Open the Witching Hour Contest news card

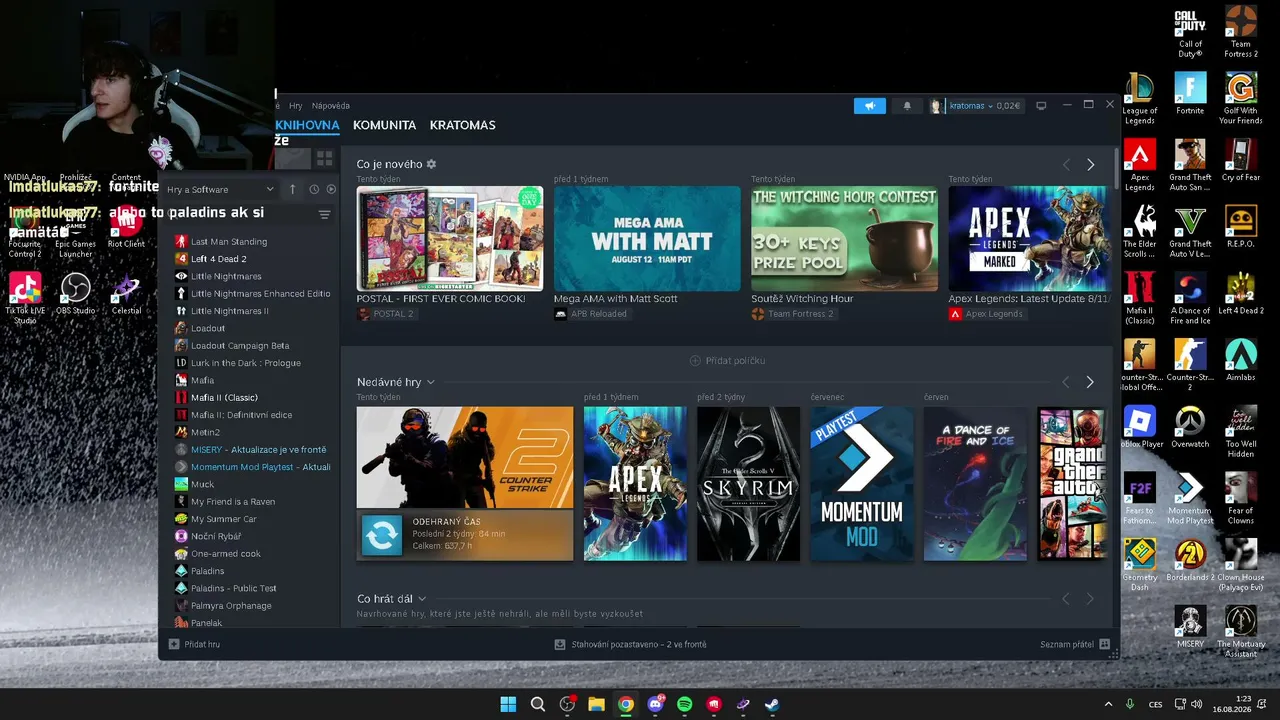point(845,239)
